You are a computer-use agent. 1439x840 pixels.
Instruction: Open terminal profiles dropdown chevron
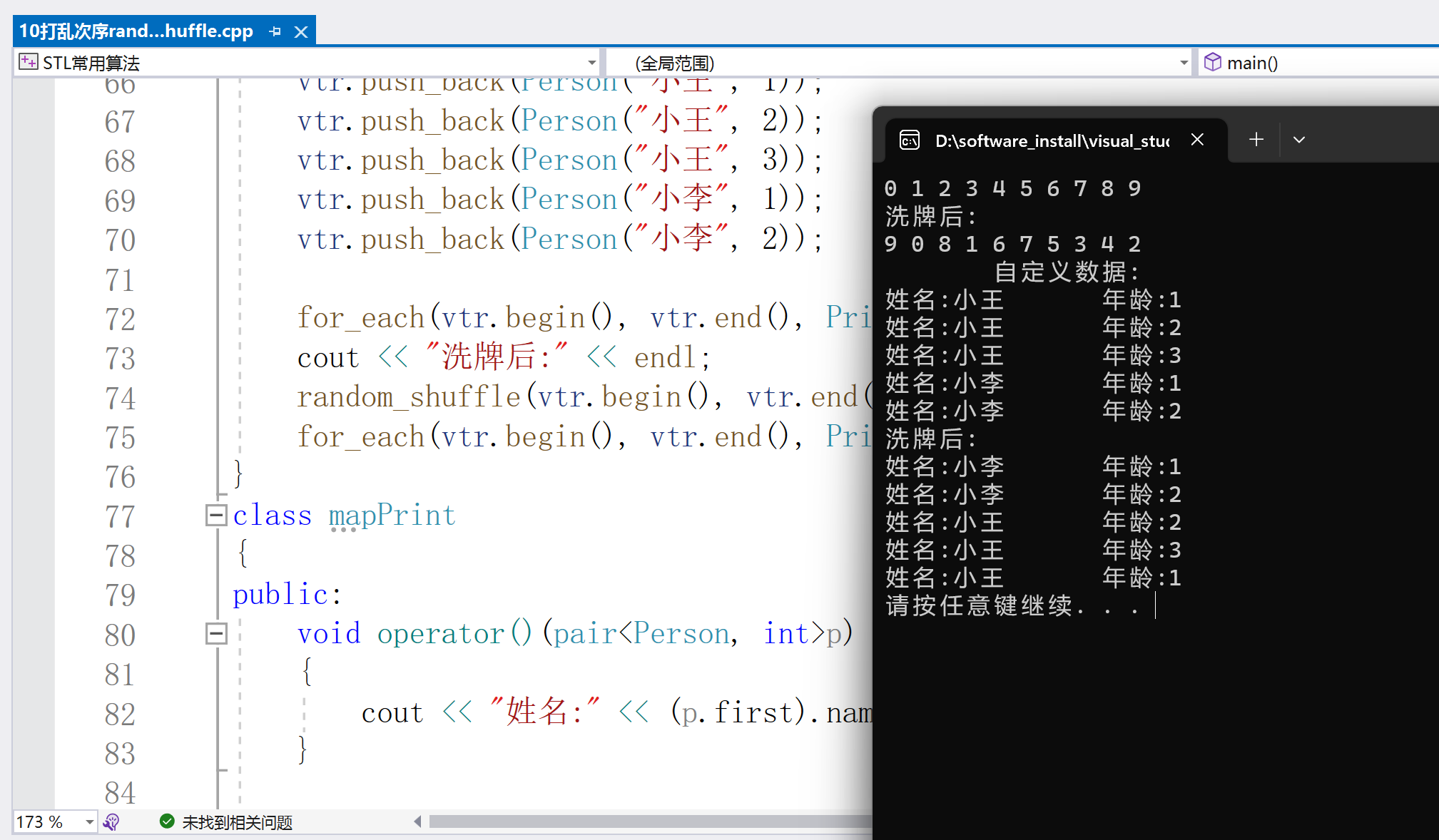pos(1299,140)
